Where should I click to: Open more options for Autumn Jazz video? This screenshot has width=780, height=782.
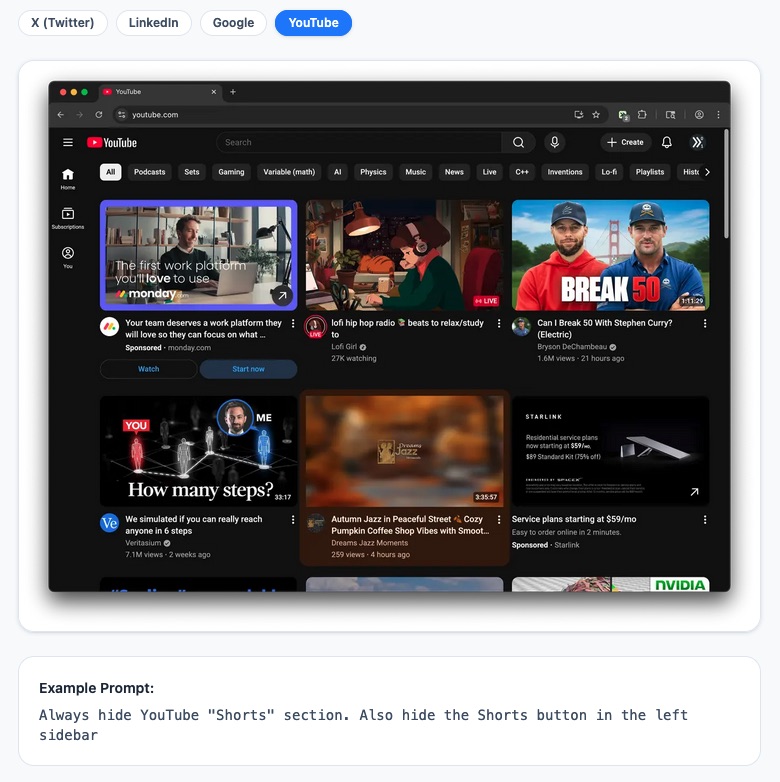[499, 520]
